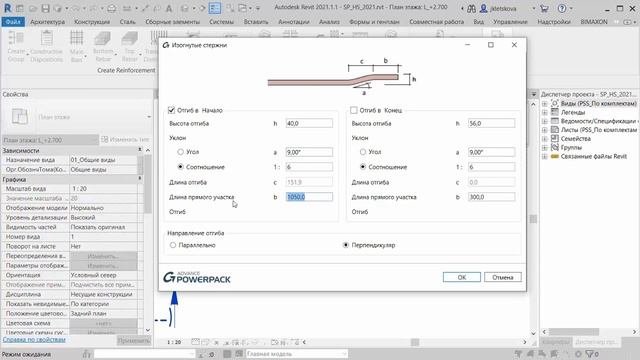
Task: Click the shopping cart icon in title bar
Action: 544,8
